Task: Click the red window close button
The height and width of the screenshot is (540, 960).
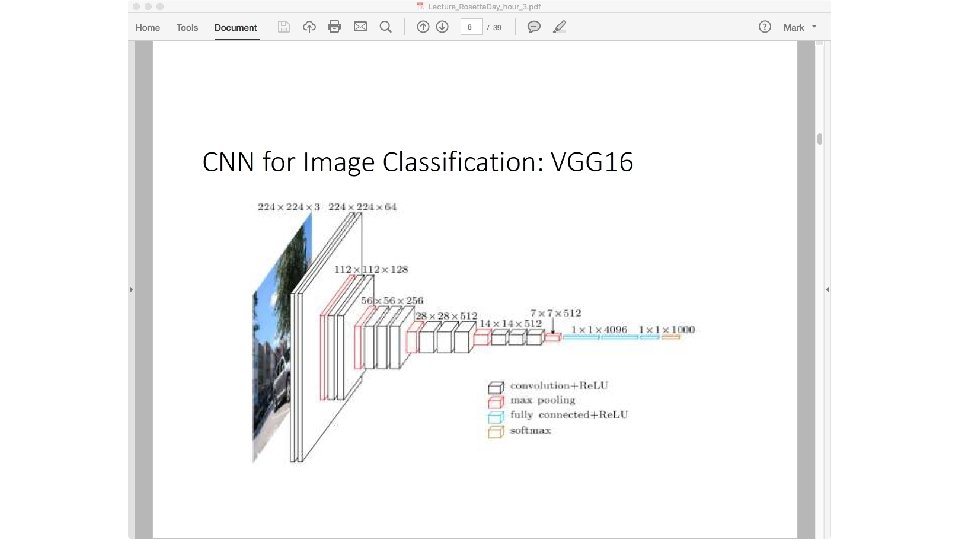Action: [x=137, y=6]
